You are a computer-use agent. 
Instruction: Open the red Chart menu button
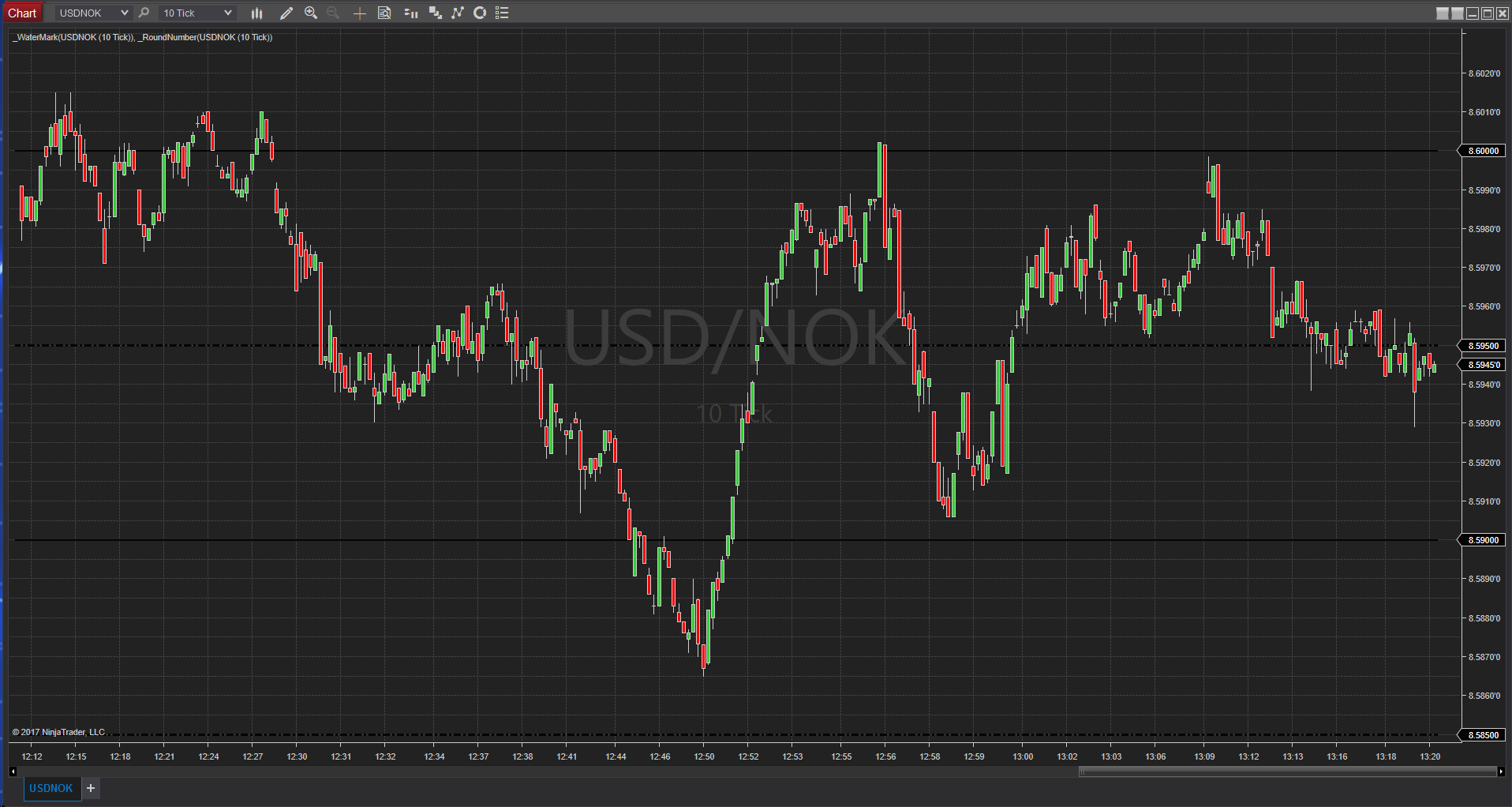click(22, 13)
